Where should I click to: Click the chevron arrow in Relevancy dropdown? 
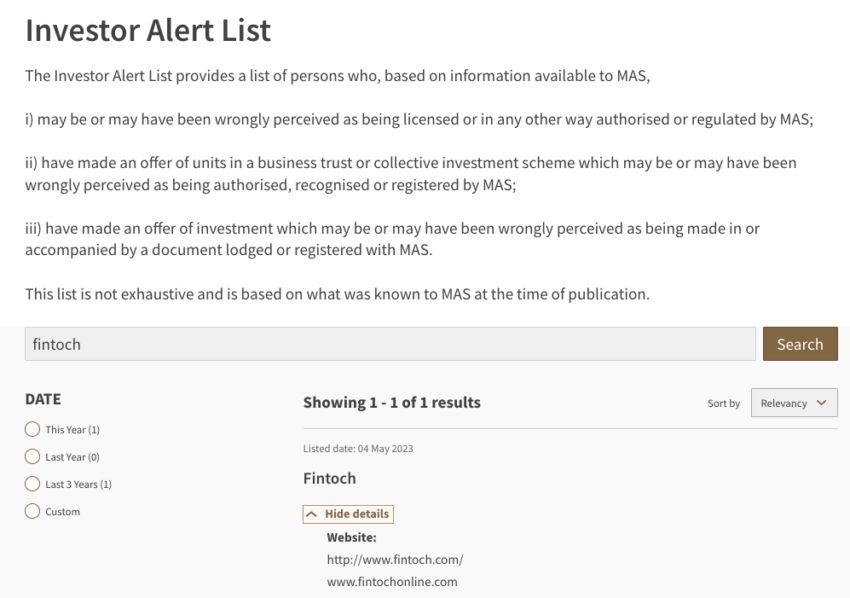pos(821,403)
